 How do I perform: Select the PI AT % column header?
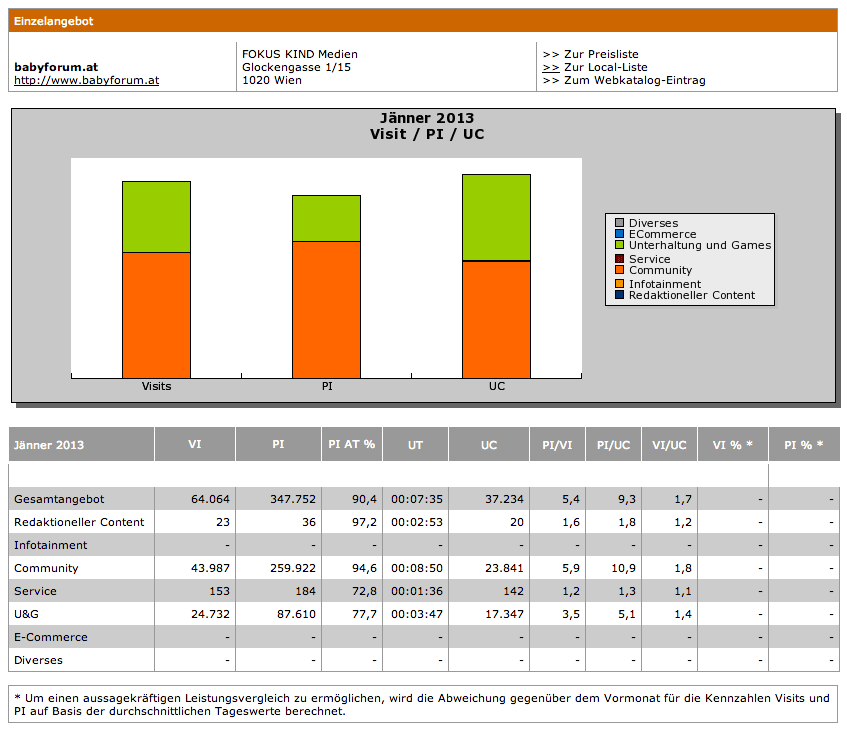click(x=351, y=444)
